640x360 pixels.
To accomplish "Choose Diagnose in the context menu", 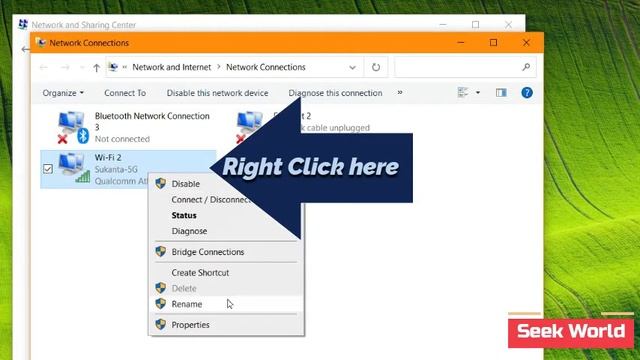I will click(x=189, y=231).
